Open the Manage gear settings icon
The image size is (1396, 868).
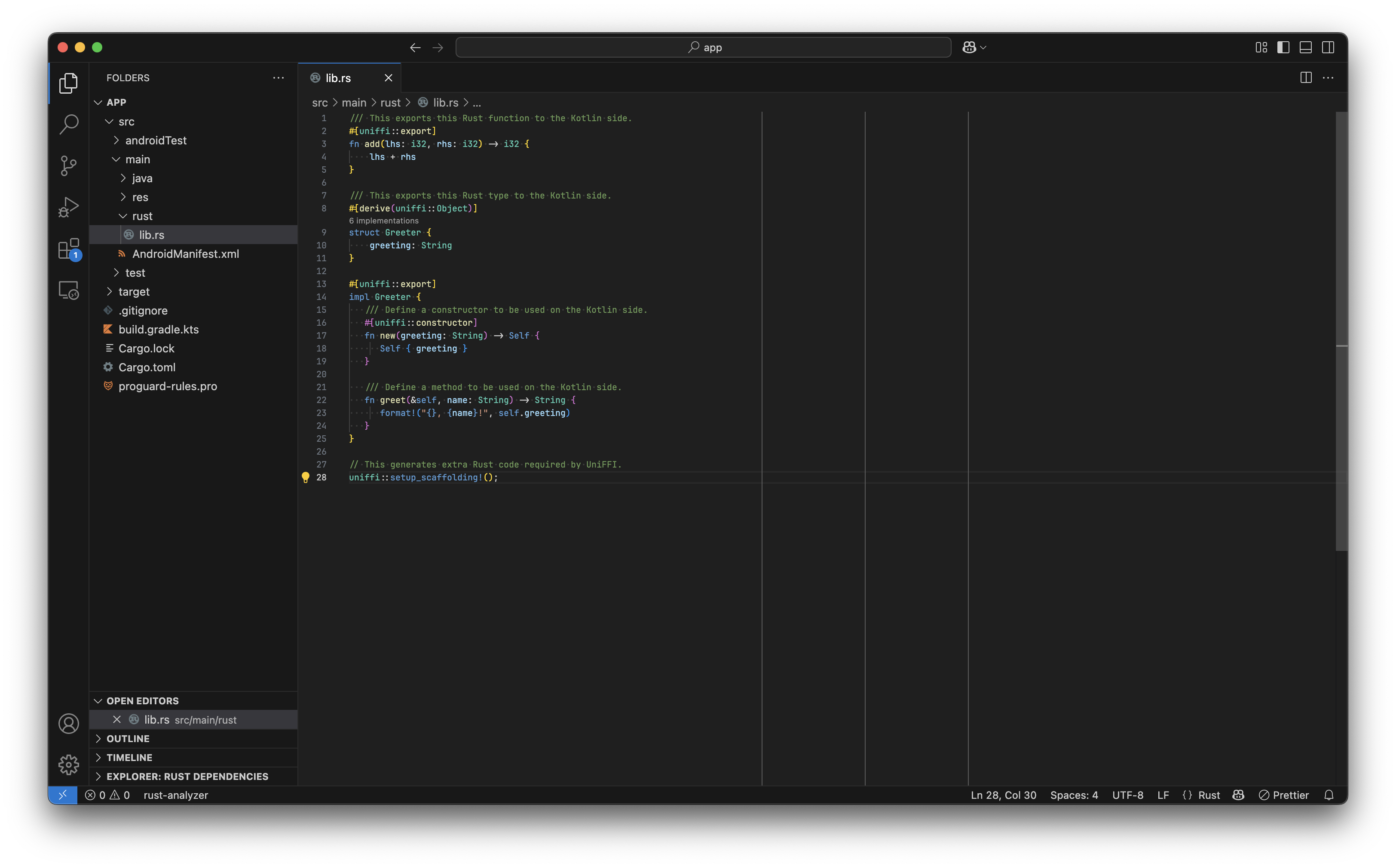(68, 765)
